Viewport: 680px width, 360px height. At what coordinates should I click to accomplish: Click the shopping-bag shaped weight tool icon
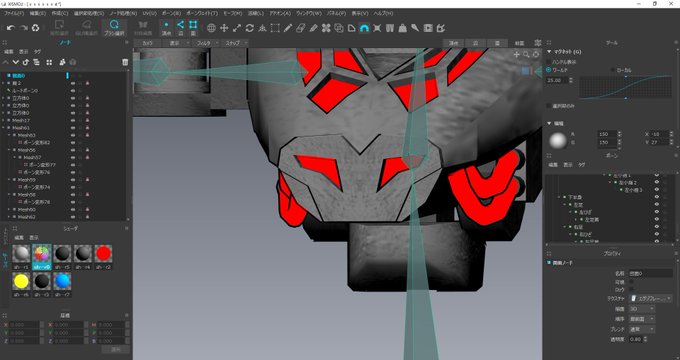point(402,28)
